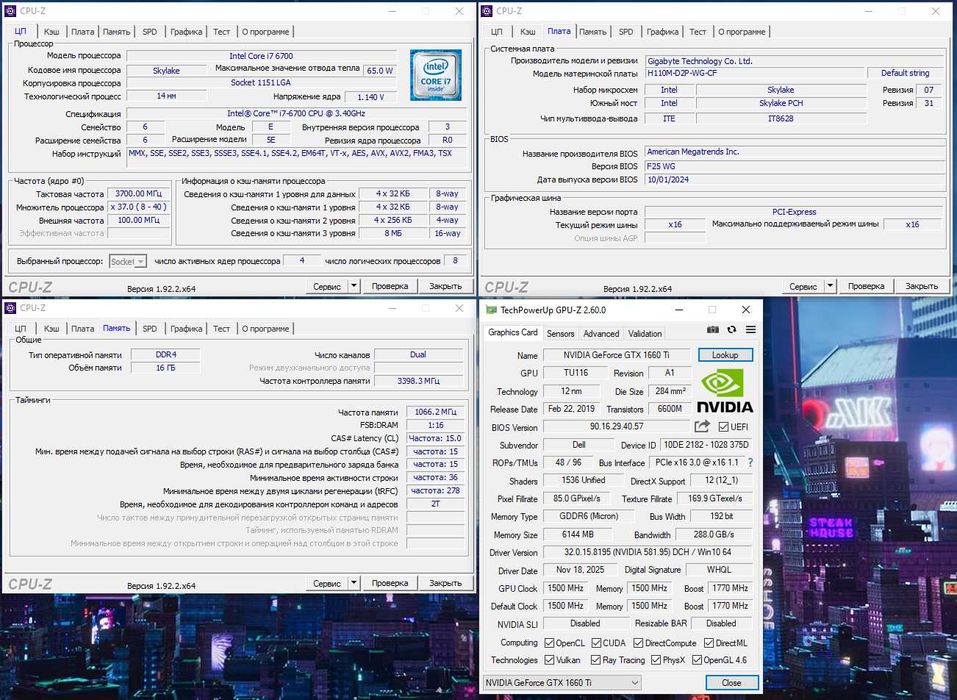
Task: Click the 1066.2 МГц memory frequency value
Action: (435, 412)
